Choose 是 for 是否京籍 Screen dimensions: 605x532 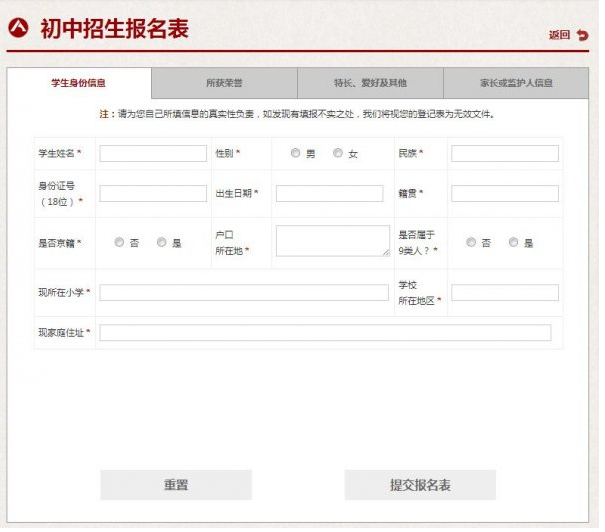(x=162, y=242)
